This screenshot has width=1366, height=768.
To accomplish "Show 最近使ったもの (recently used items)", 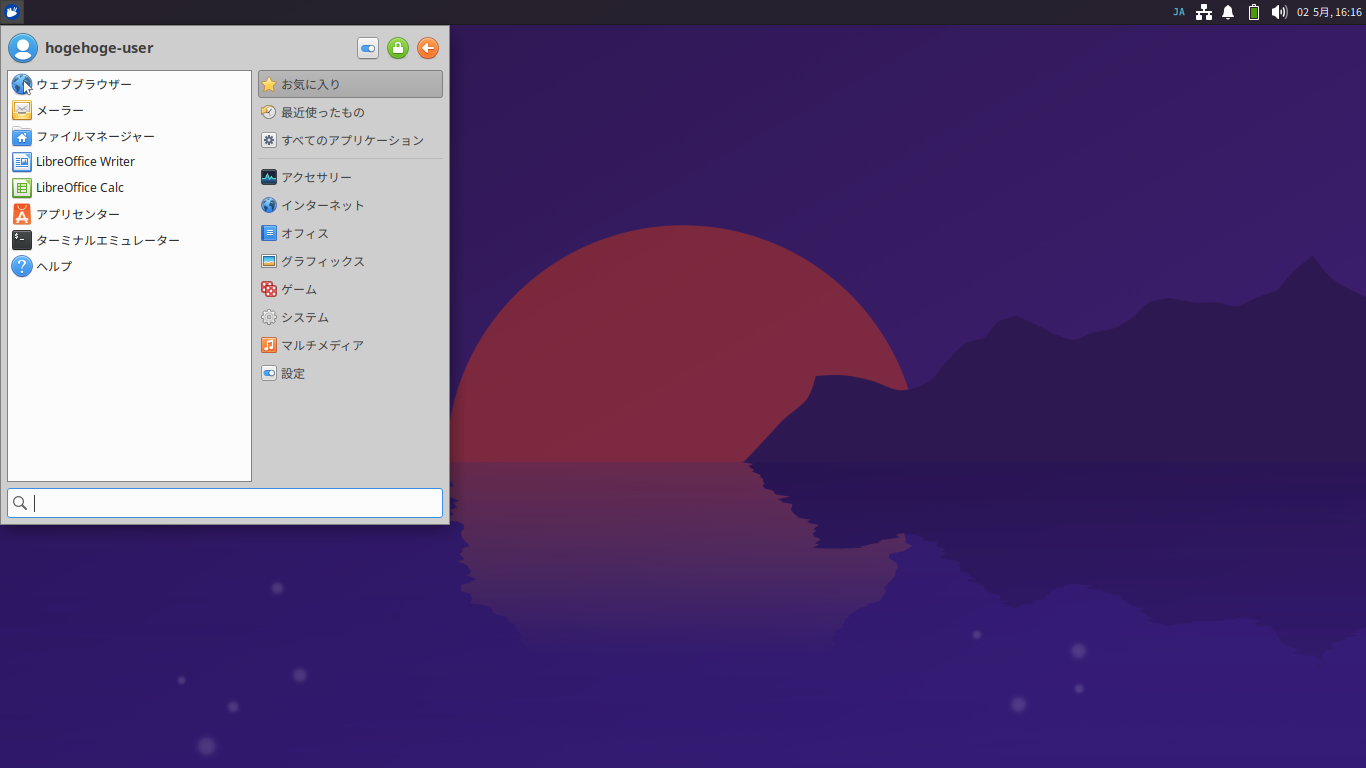I will coord(313,112).
